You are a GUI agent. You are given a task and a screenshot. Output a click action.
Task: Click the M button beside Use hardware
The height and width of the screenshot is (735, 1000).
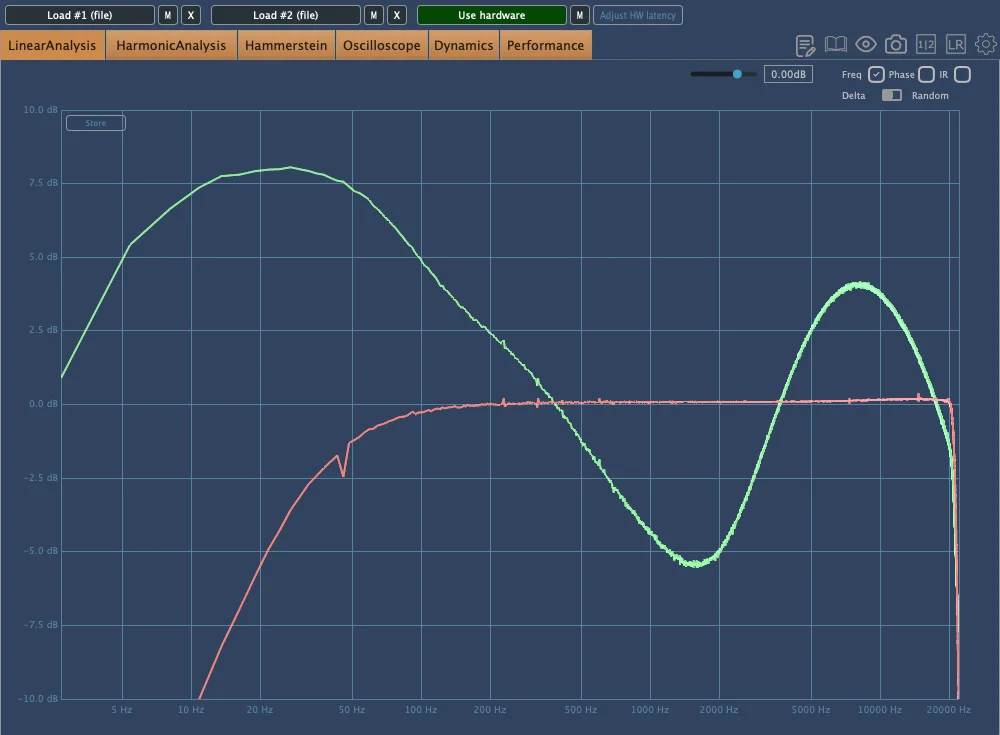point(579,15)
